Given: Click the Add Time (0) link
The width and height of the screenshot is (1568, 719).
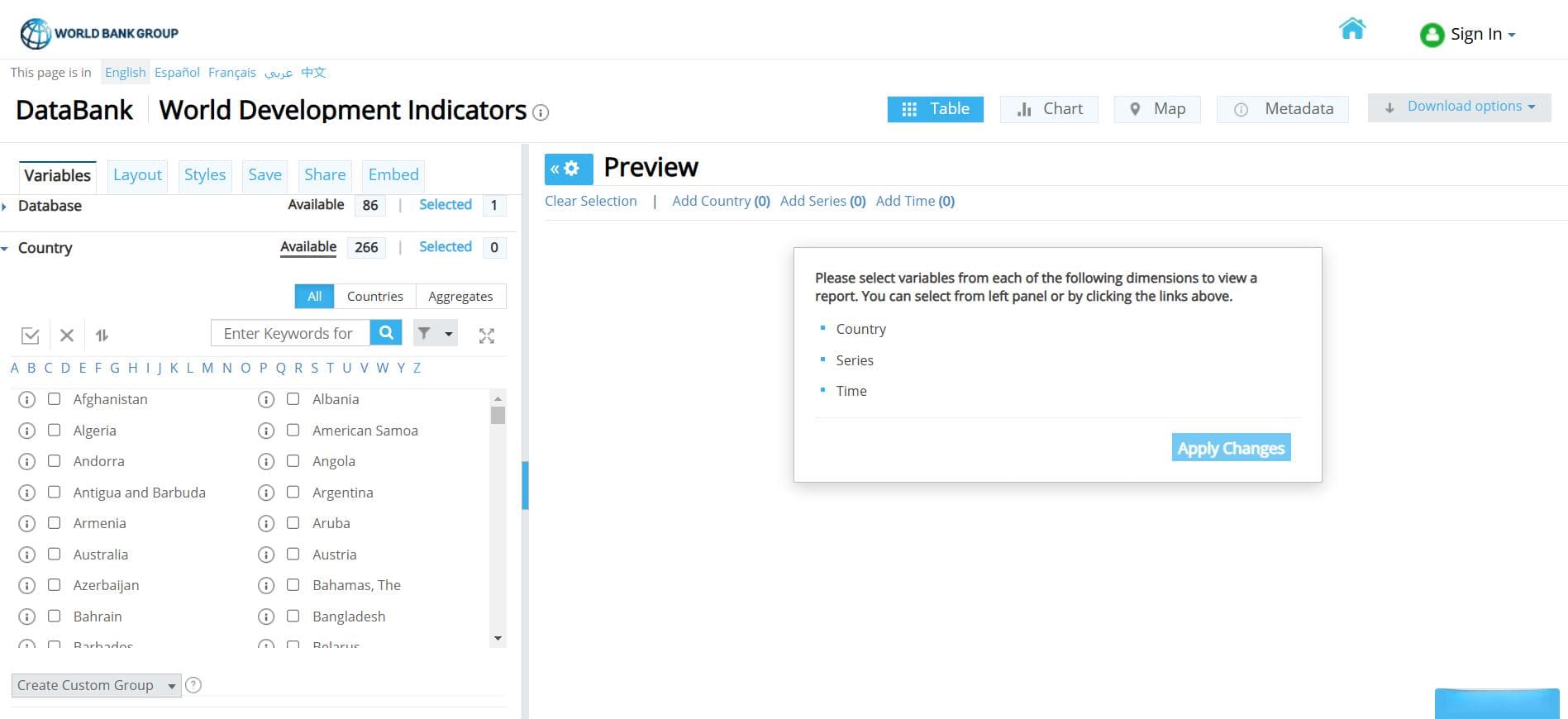Looking at the screenshot, I should (x=915, y=201).
